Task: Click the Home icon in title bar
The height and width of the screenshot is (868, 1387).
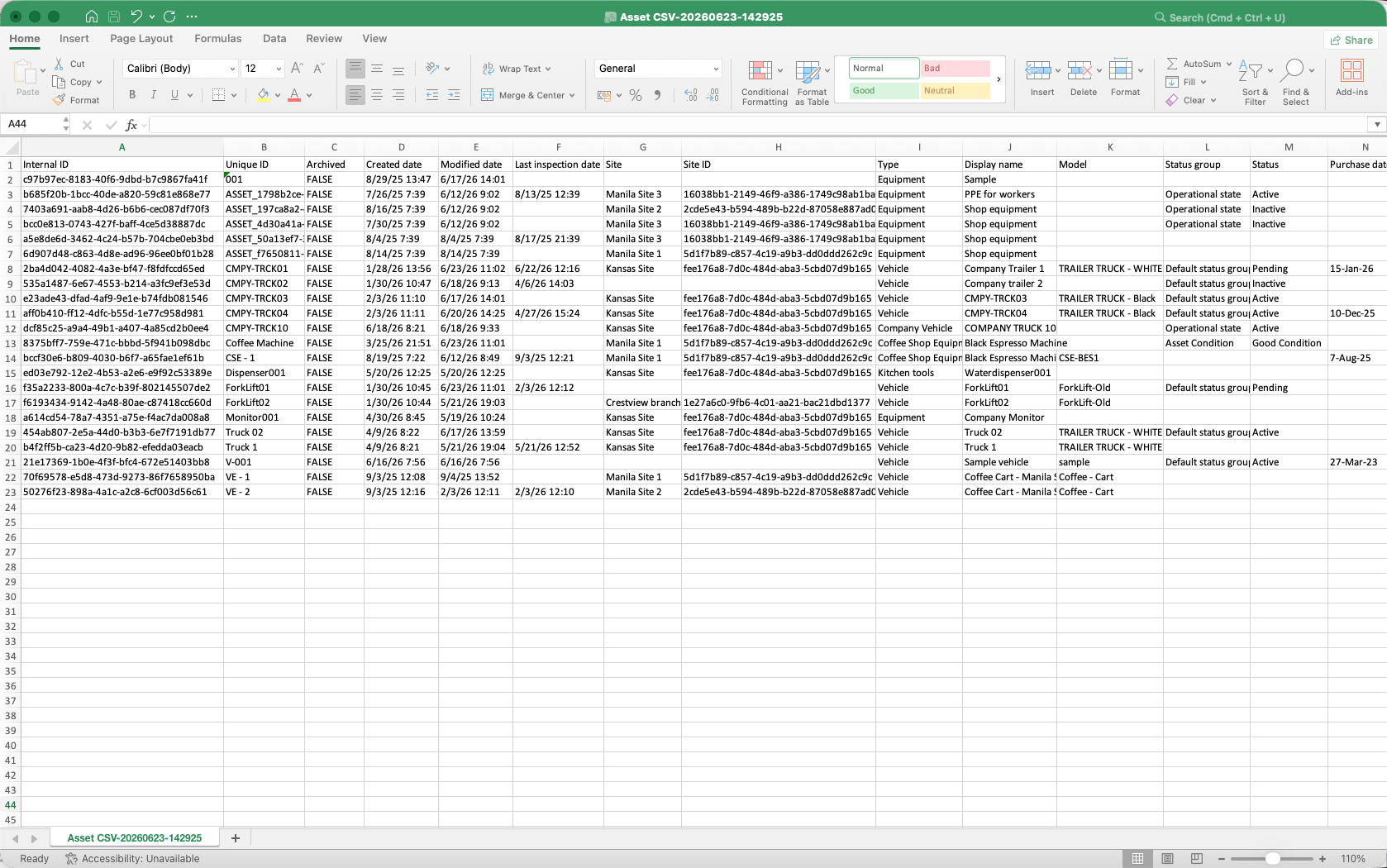Action: (91, 17)
